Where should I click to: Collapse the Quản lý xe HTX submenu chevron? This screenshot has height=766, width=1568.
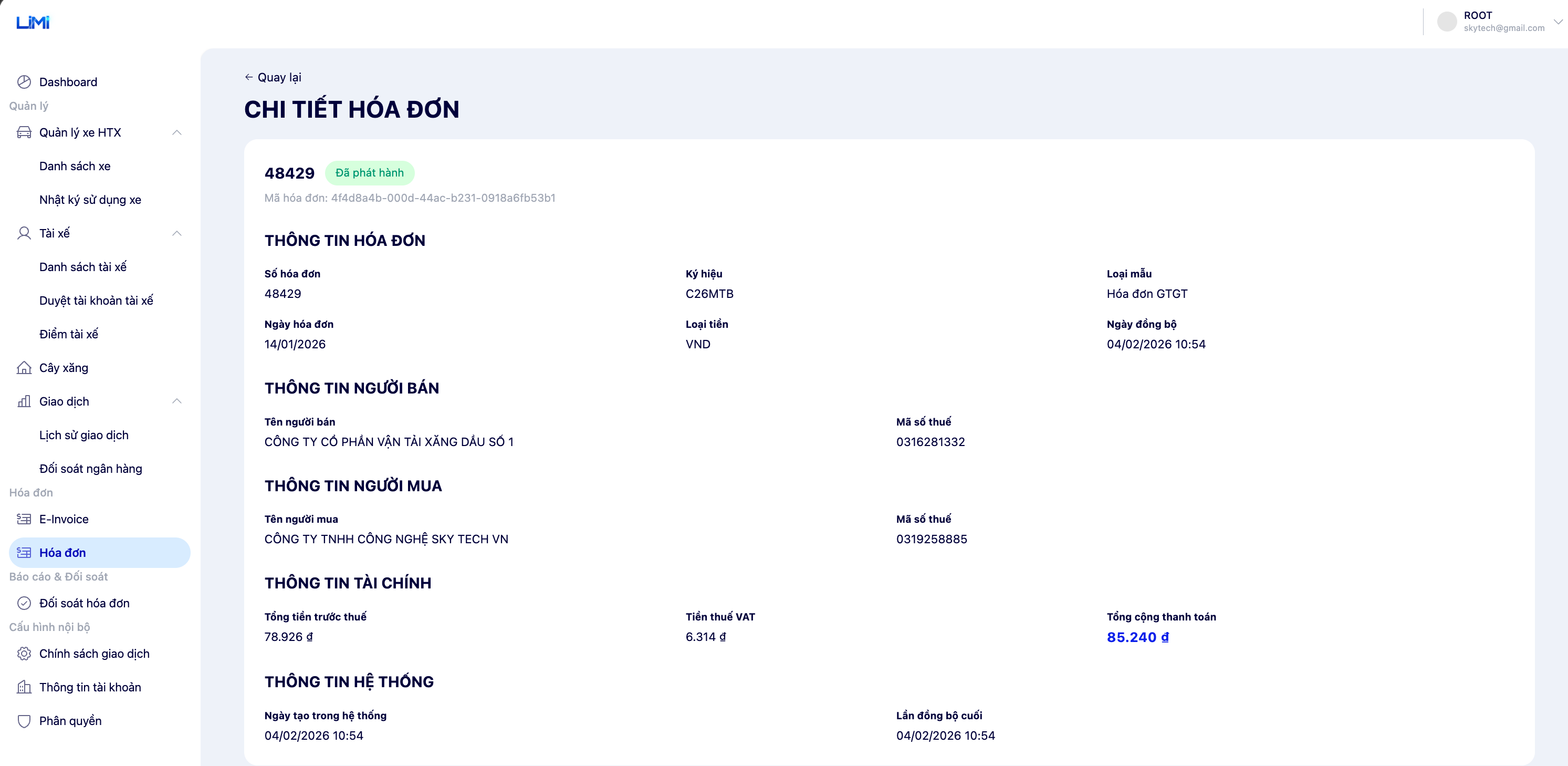tap(177, 133)
